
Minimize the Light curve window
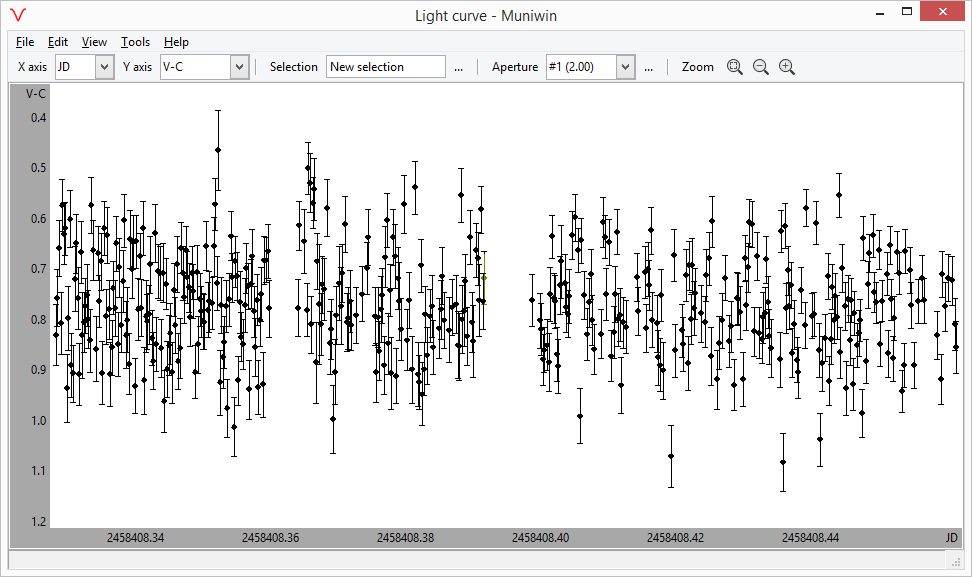[879, 12]
